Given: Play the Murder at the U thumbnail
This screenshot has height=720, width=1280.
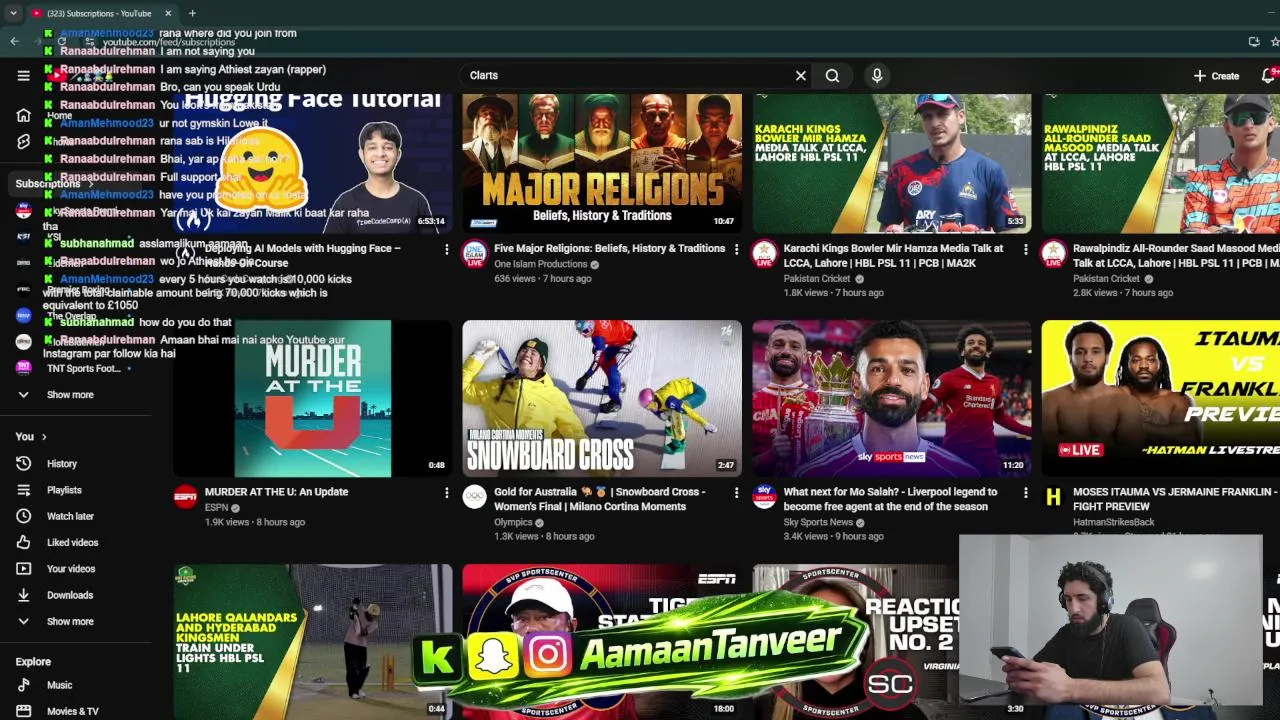Looking at the screenshot, I should [313, 399].
